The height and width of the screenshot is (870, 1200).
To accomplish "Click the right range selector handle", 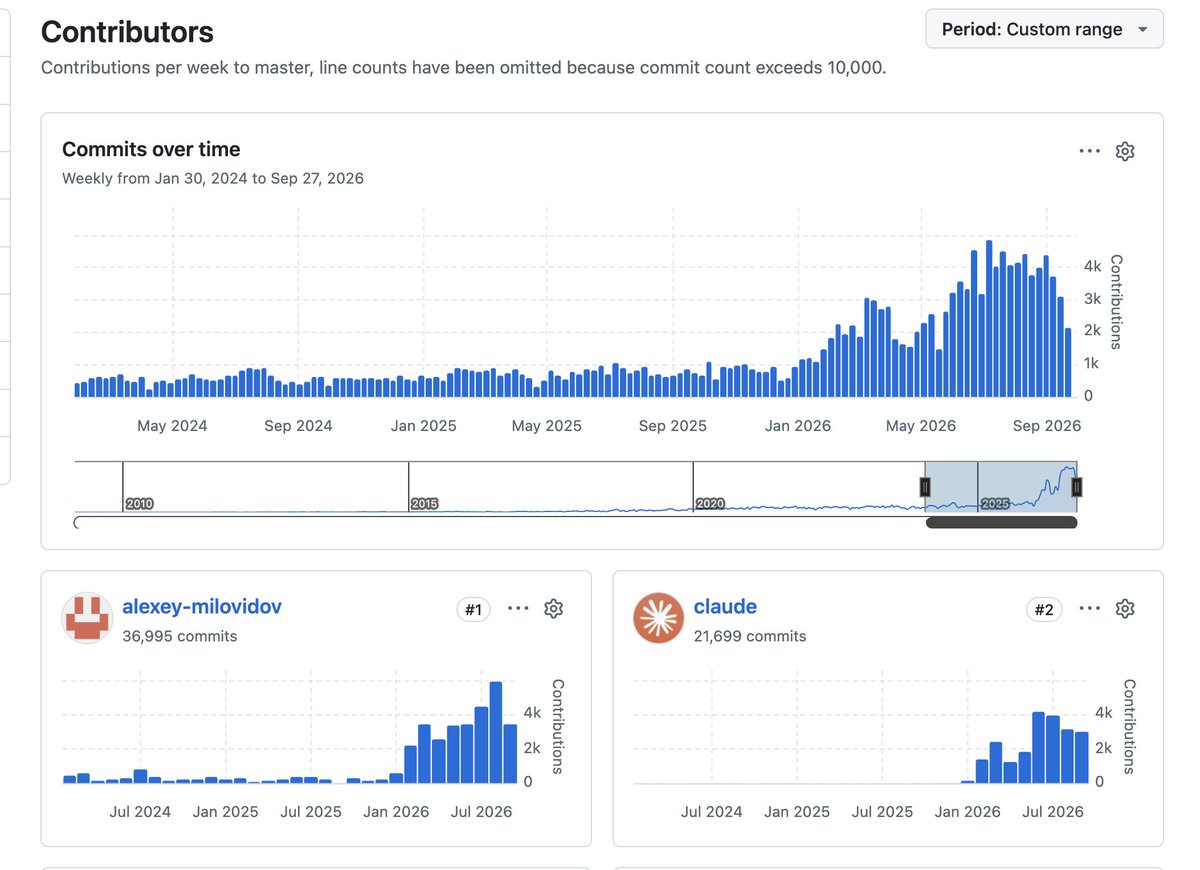I will tap(1077, 487).
